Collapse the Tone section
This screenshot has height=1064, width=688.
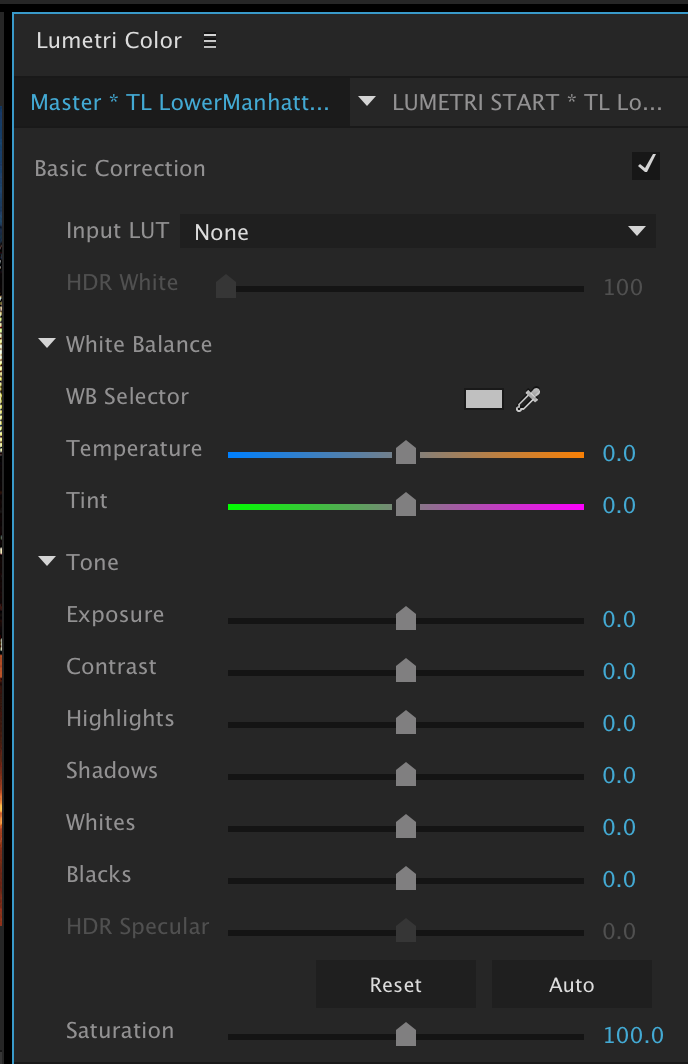pyautogui.click(x=47, y=561)
